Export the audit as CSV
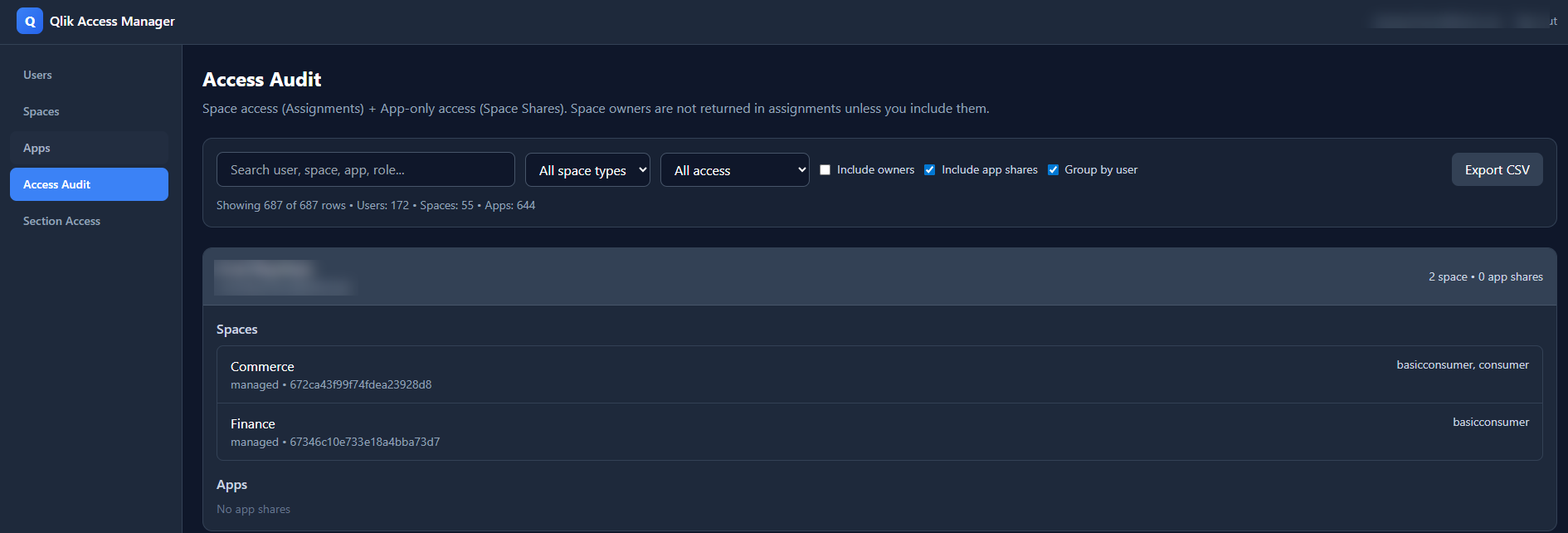 1497,169
